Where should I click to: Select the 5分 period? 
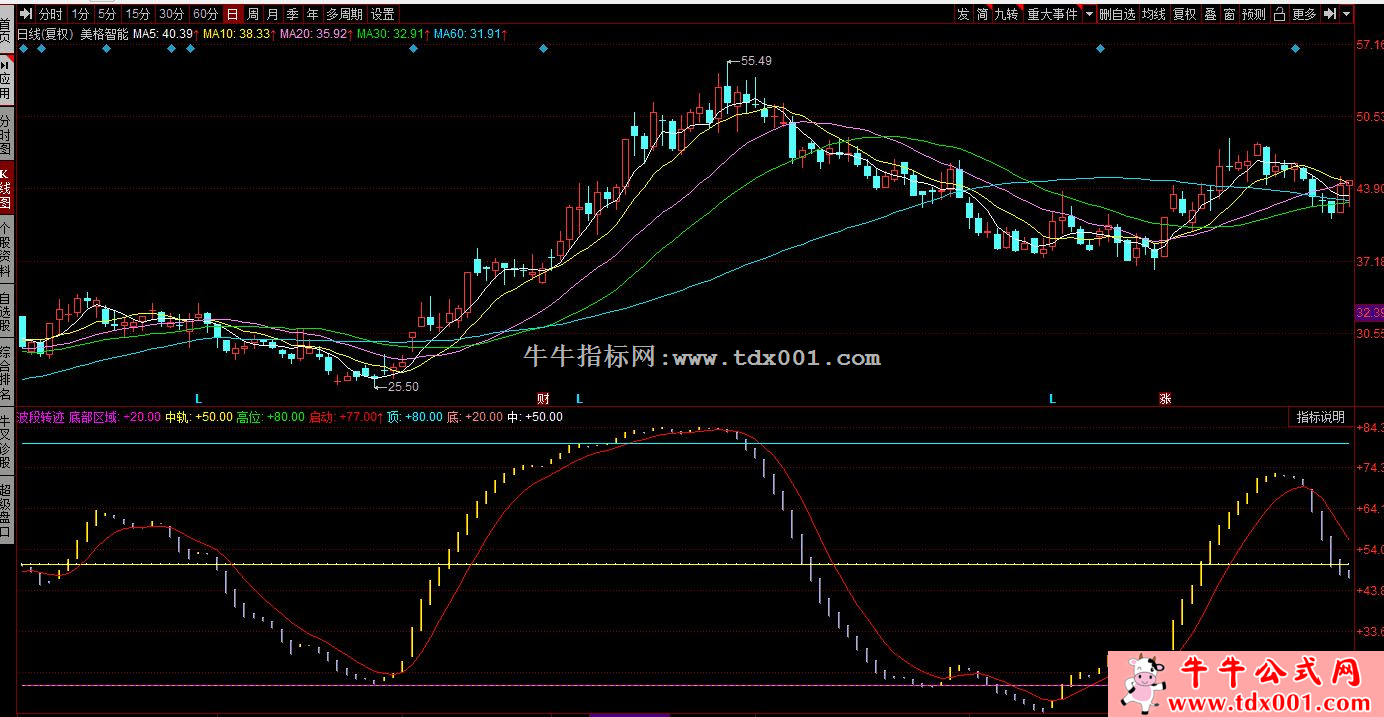(108, 14)
